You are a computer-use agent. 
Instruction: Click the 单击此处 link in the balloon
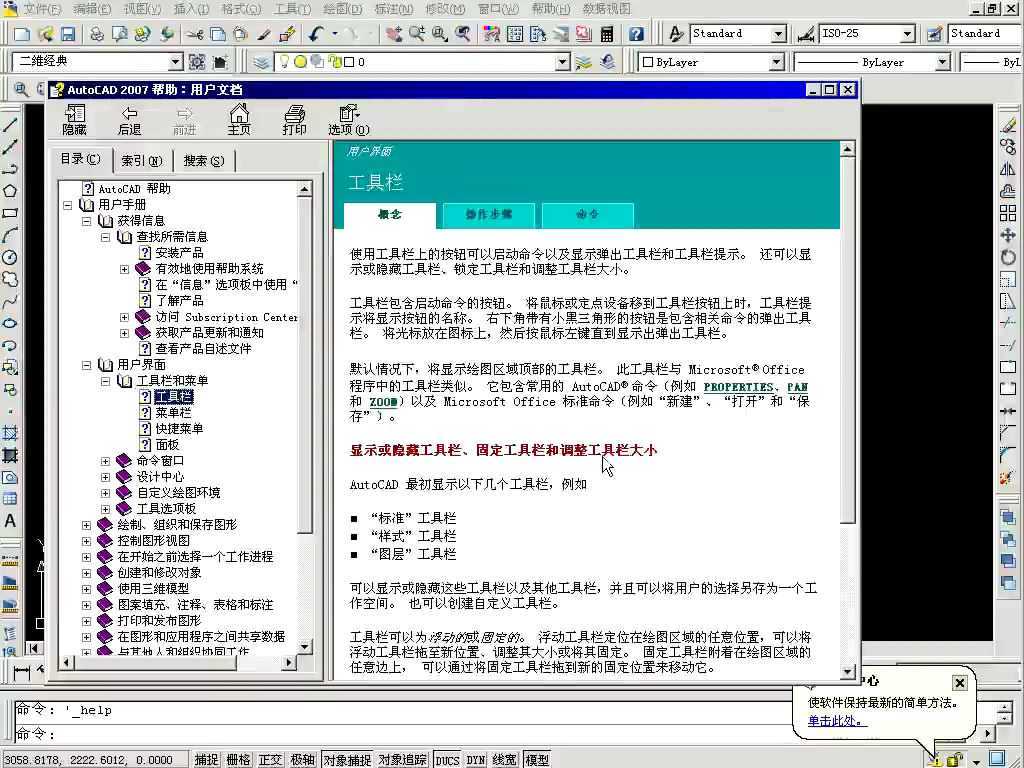(x=837, y=721)
